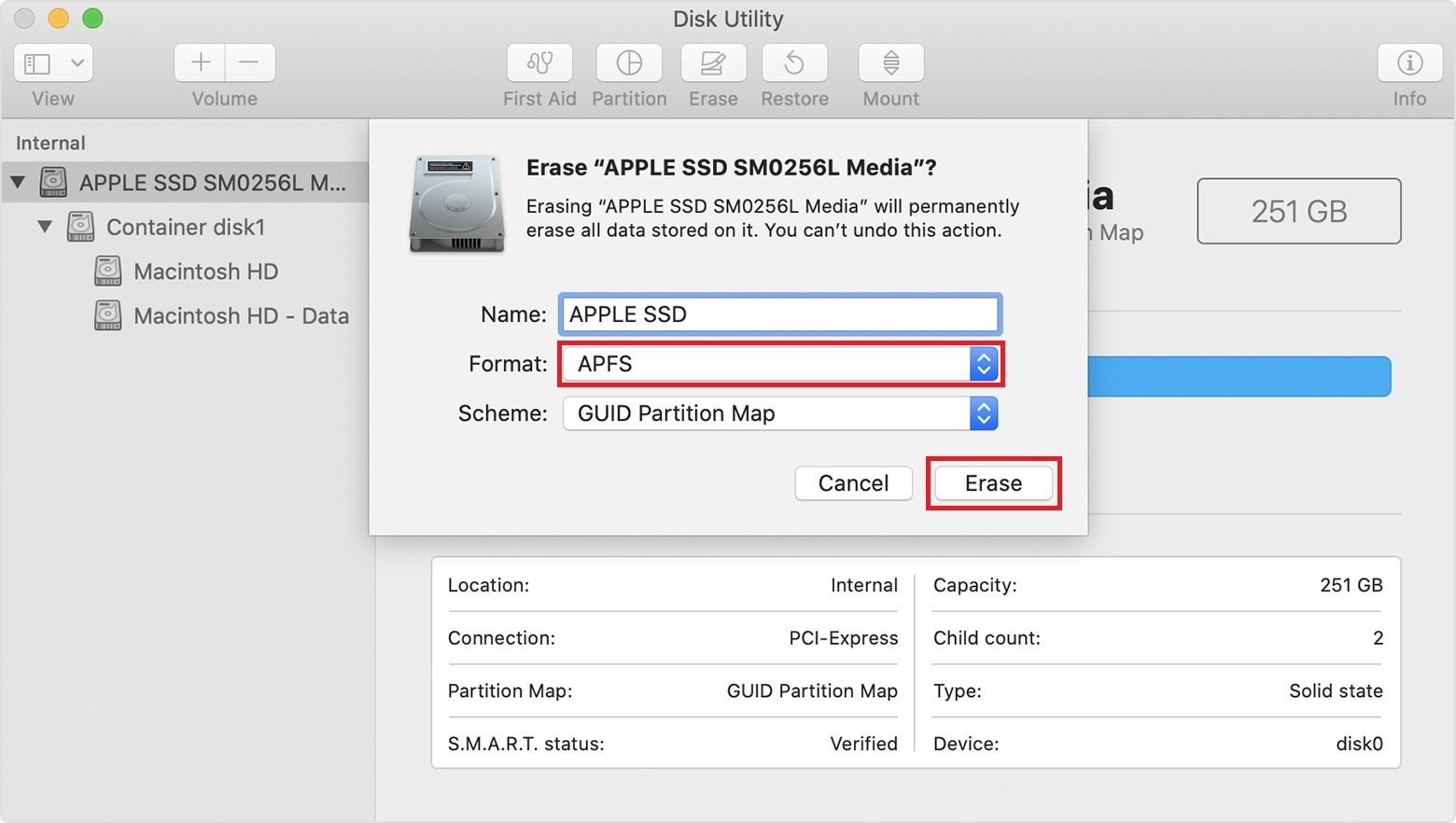Select APPLE SSD SM0256L M... sidebar row
This screenshot has width=1456, height=823.
186,182
